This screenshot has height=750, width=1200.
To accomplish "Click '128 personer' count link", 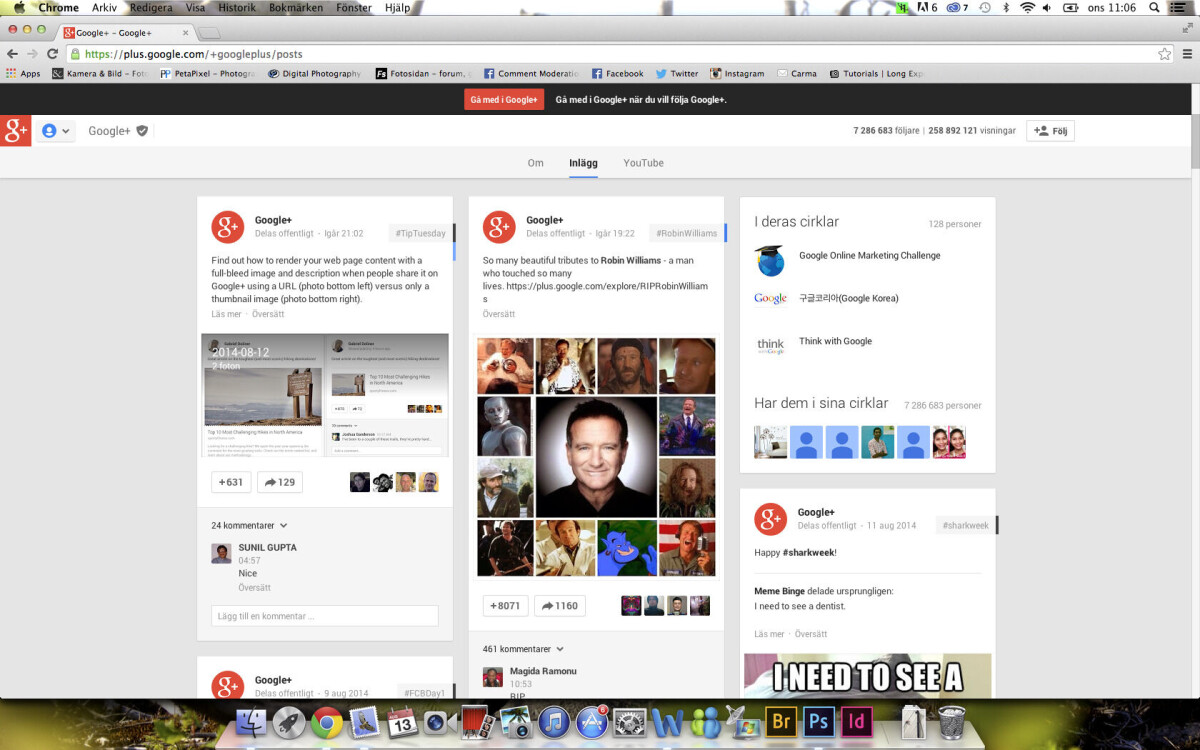I will 954,224.
